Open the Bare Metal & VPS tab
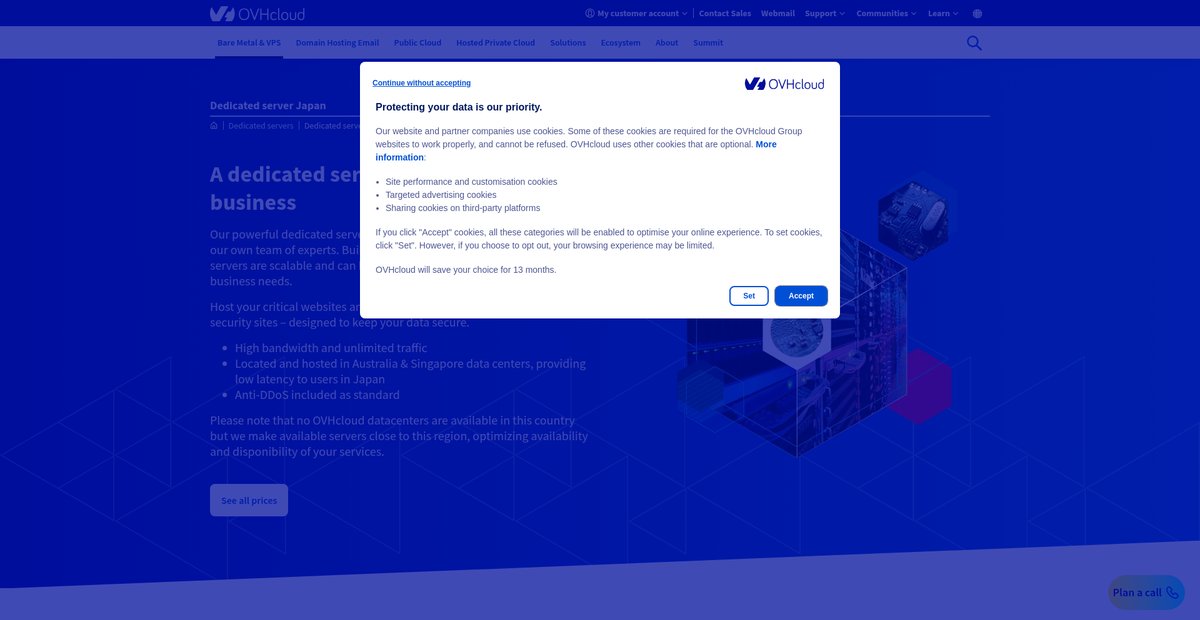Viewport: 1200px width, 620px height. [249, 43]
